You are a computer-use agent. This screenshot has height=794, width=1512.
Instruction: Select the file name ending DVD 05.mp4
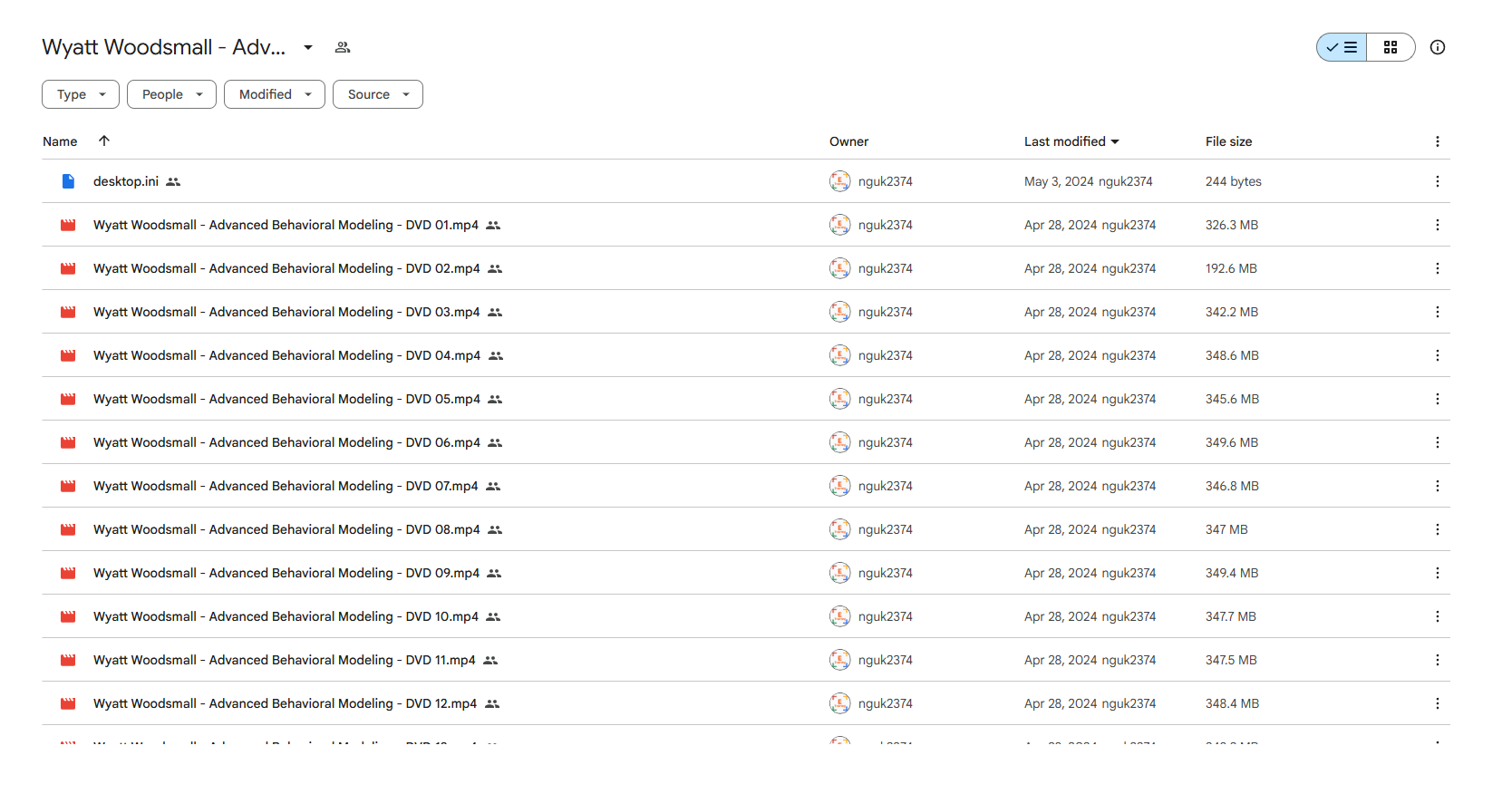(286, 399)
